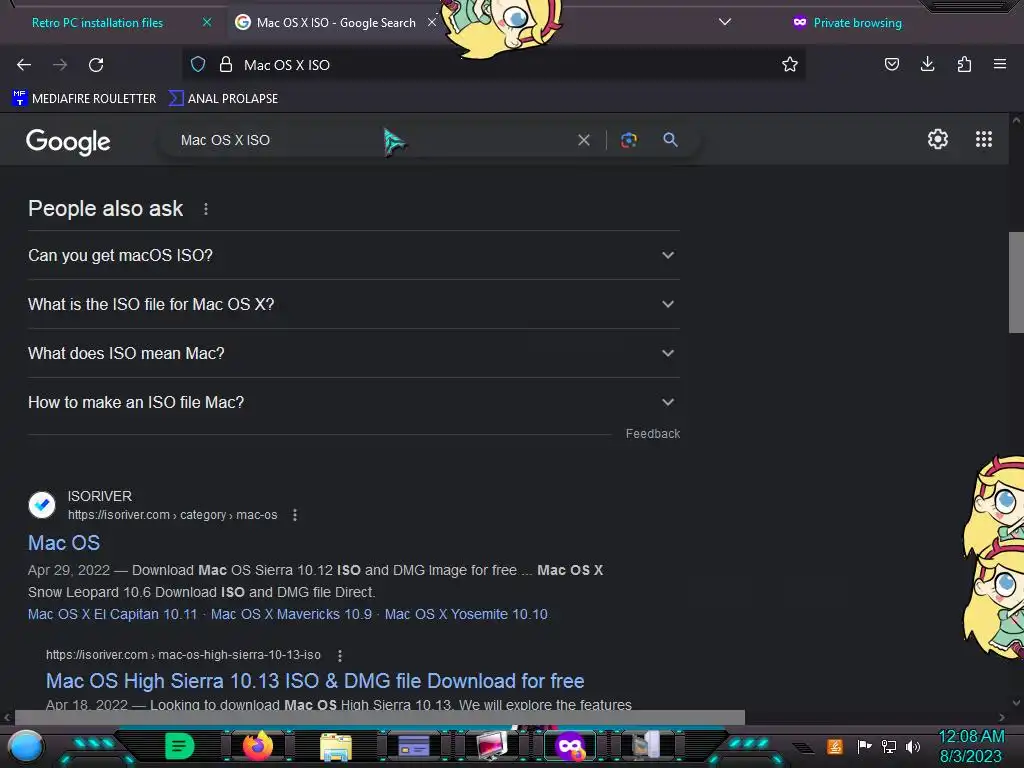The width and height of the screenshot is (1024, 768).
Task: Switch to Retro PC installation files tab
Action: tap(97, 23)
